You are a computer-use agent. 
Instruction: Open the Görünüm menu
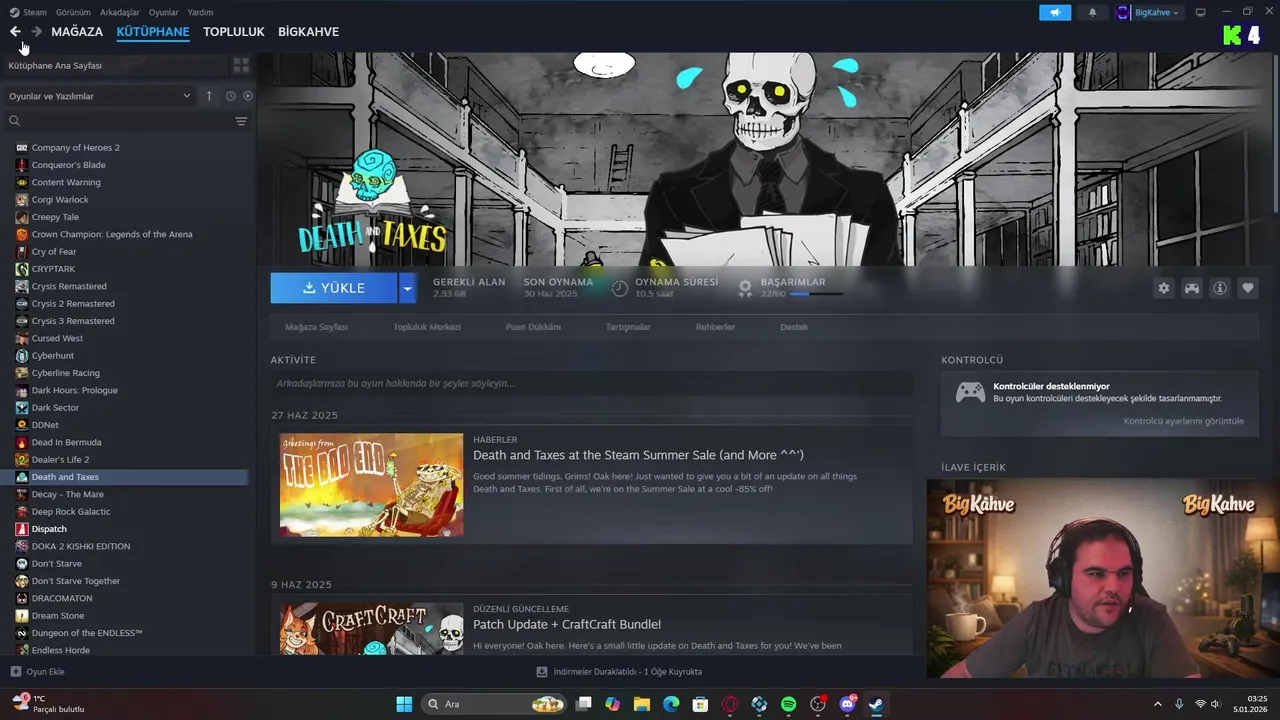pyautogui.click(x=73, y=12)
